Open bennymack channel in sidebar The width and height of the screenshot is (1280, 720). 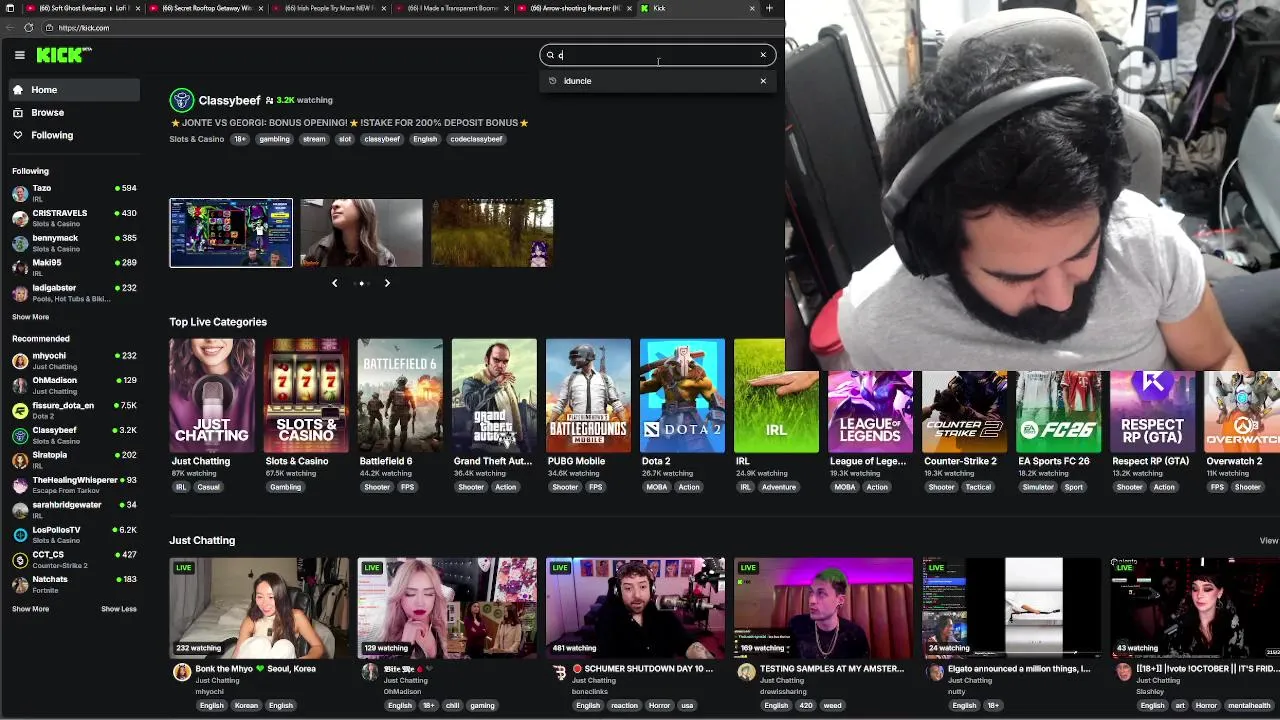click(x=75, y=242)
